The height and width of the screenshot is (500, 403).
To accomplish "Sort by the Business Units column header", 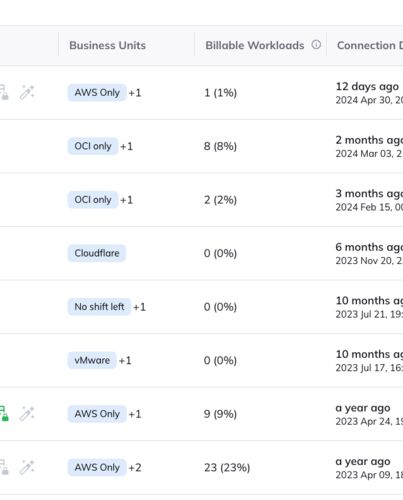I will pyautogui.click(x=107, y=45).
